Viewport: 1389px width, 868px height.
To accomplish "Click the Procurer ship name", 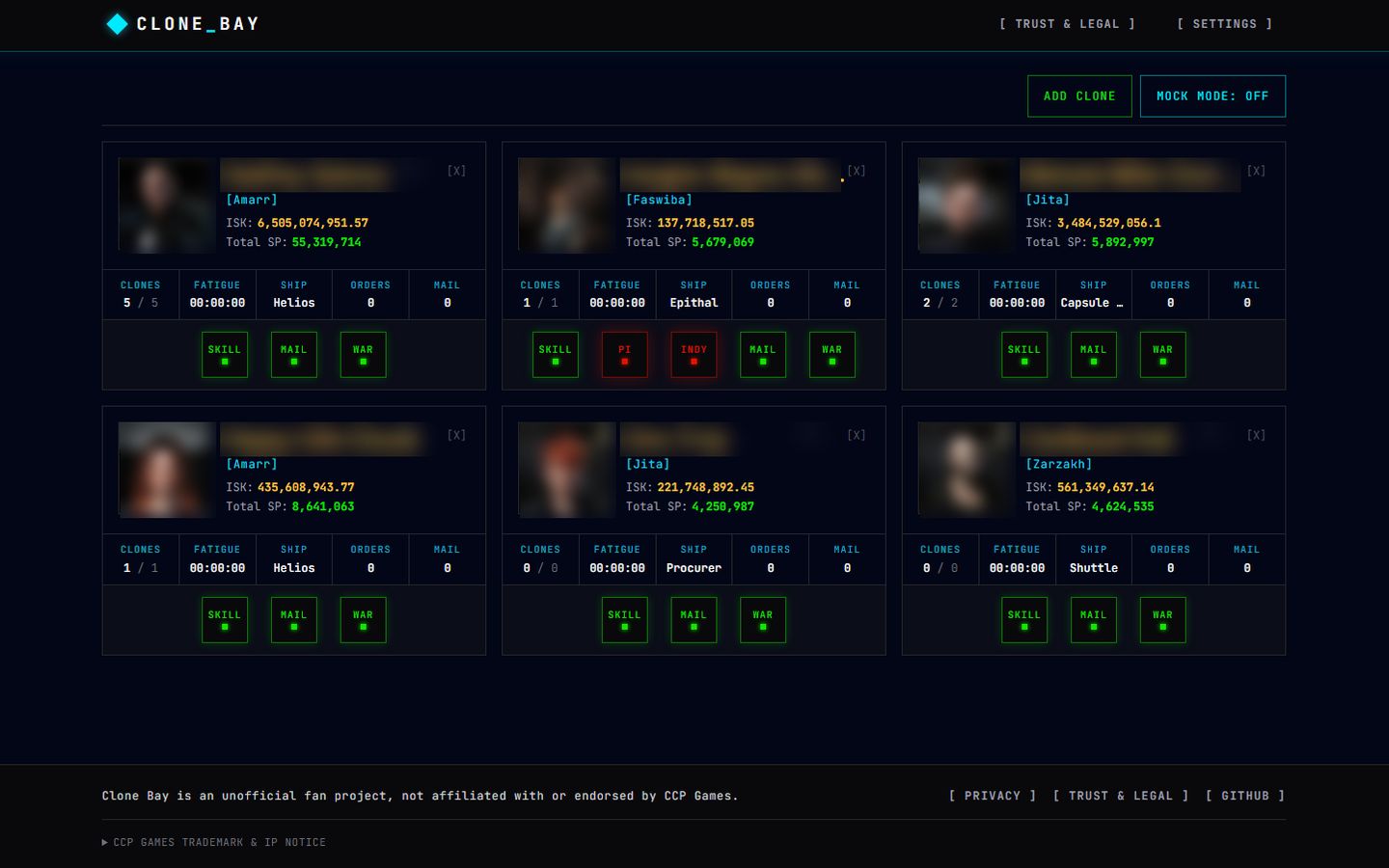I will coord(694,568).
